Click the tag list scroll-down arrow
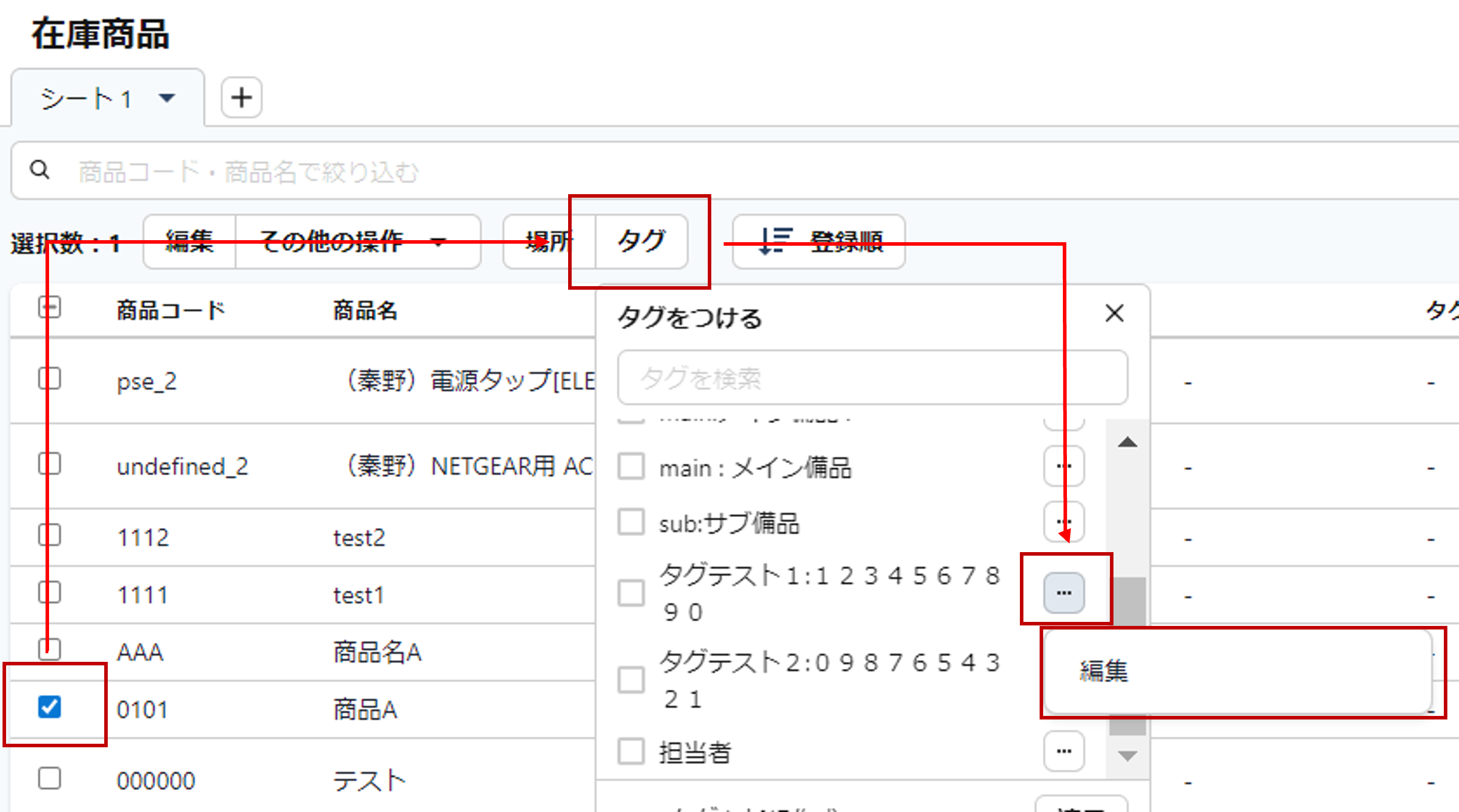Screen dimensions: 1459x812 tap(1127, 756)
